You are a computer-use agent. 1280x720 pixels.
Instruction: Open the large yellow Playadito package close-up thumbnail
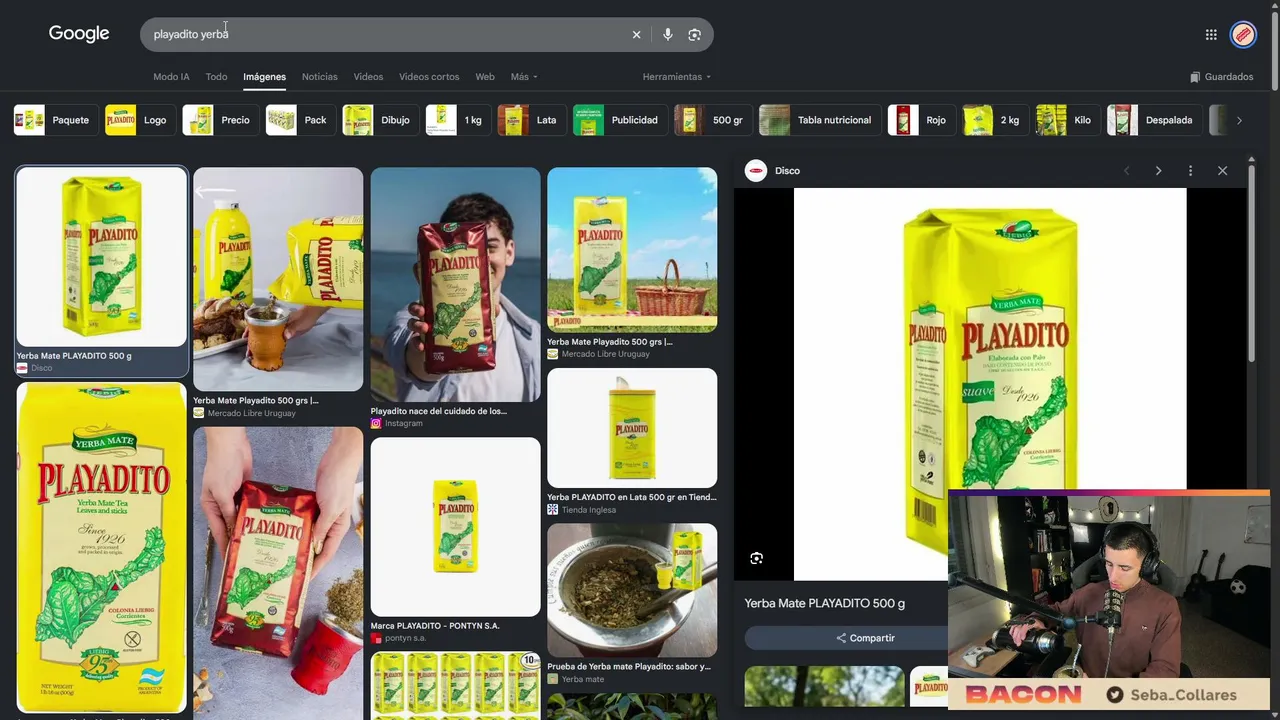[101, 547]
